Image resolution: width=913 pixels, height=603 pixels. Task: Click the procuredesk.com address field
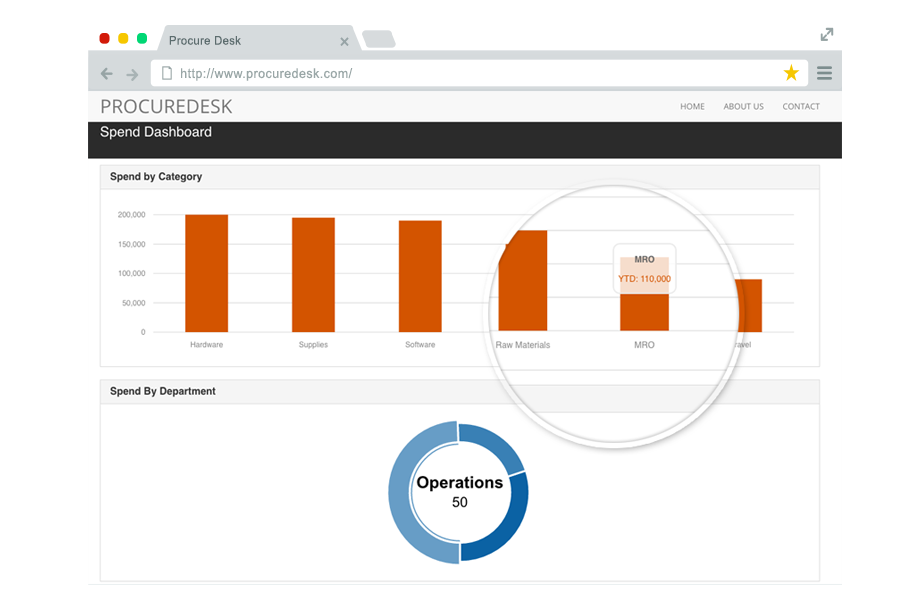click(x=479, y=73)
